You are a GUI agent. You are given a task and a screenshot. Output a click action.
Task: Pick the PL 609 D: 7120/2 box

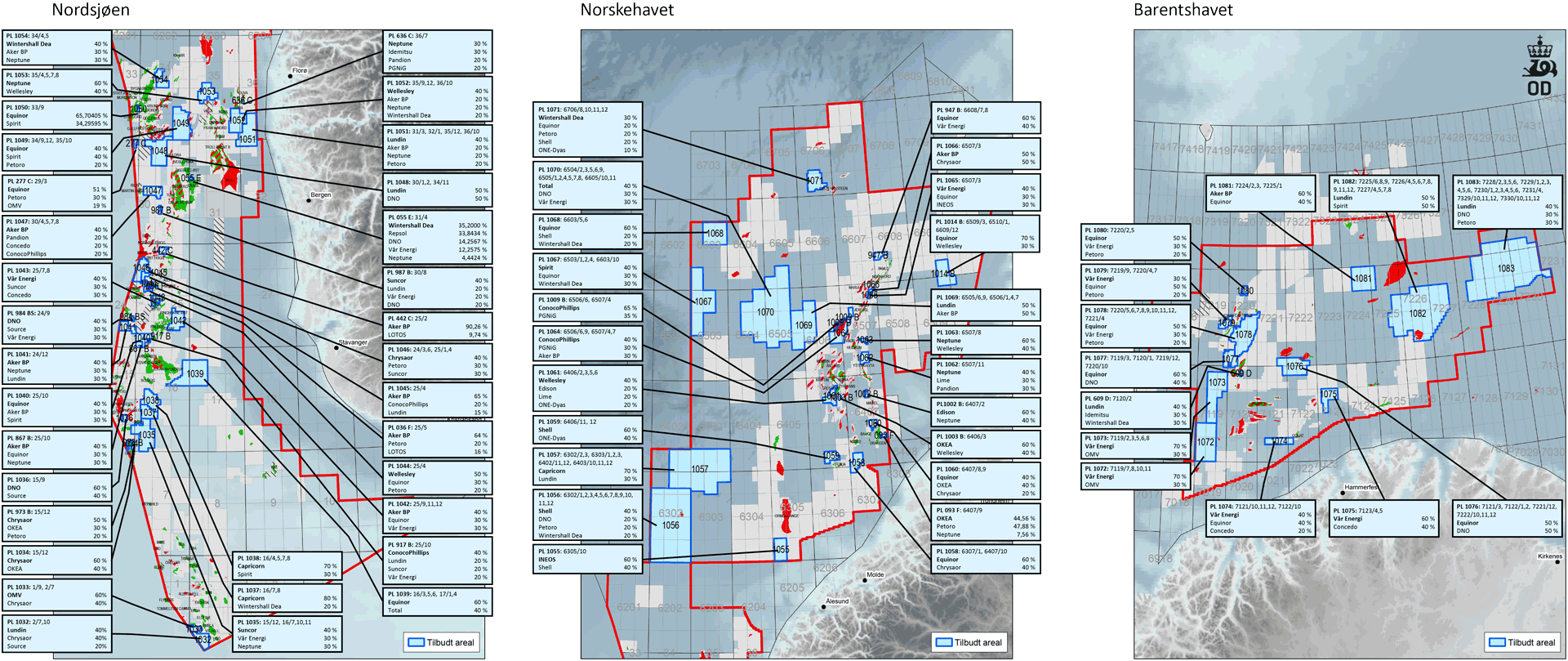click(1135, 410)
